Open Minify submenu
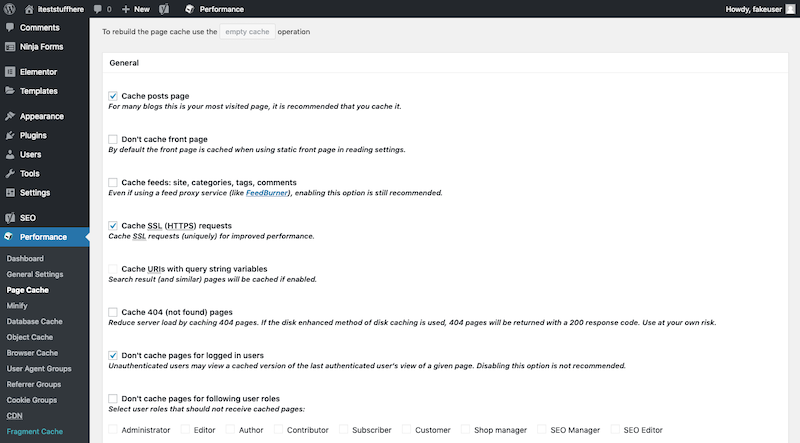Viewport: 800px width, 443px height. point(17,306)
